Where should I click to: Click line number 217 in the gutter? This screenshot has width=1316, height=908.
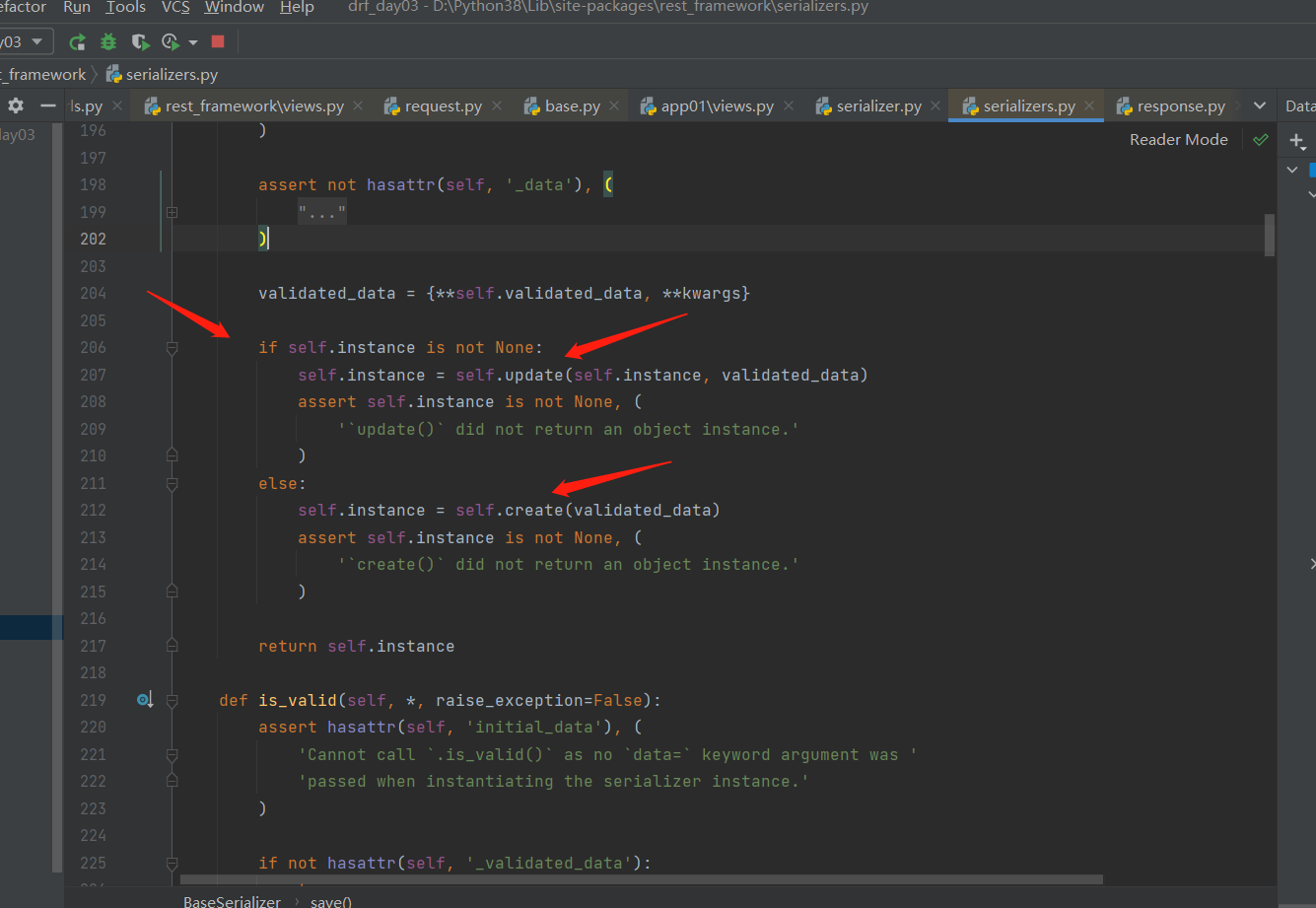click(93, 646)
